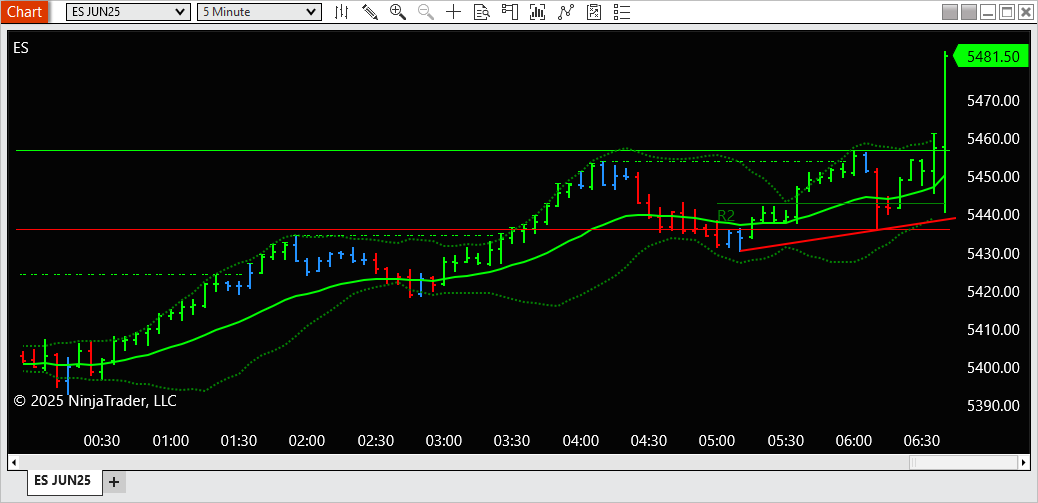This screenshot has height=503, width=1038.
Task: Click the horizontal scrollbar thumb
Action: 963,461
